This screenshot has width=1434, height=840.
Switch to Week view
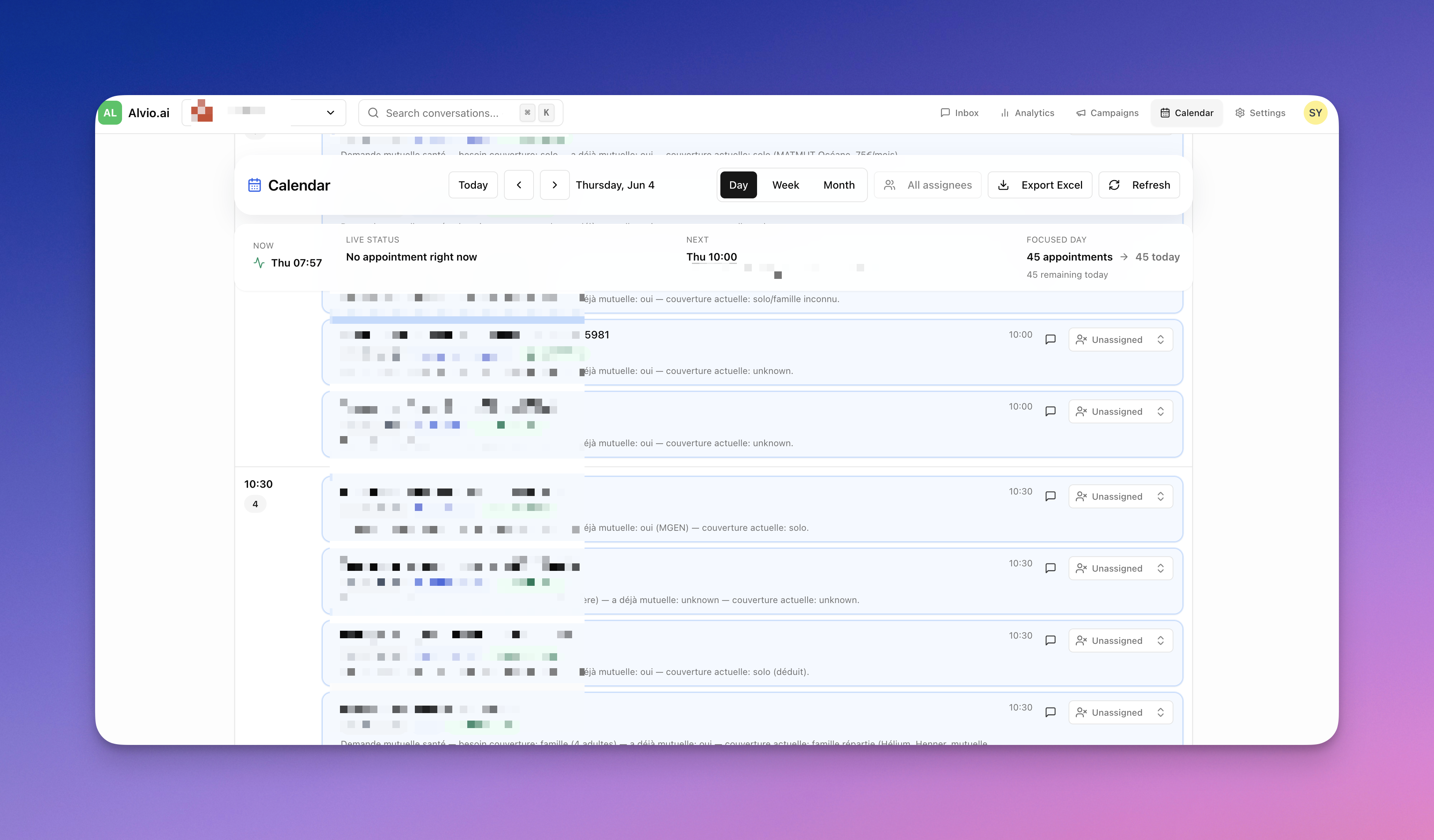click(785, 185)
